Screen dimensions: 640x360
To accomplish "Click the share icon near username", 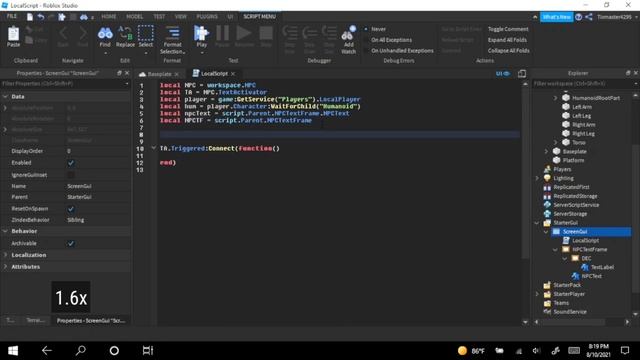I will (589, 17).
